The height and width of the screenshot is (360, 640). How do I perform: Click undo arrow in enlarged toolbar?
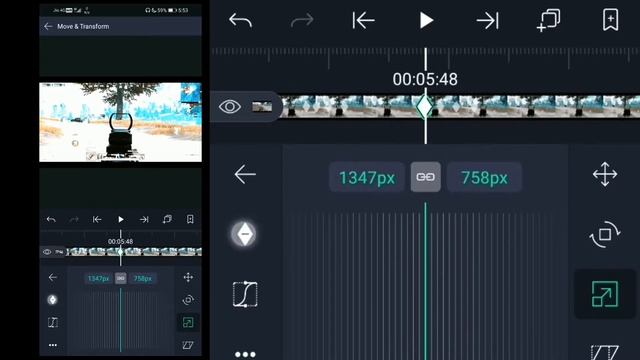(x=240, y=20)
